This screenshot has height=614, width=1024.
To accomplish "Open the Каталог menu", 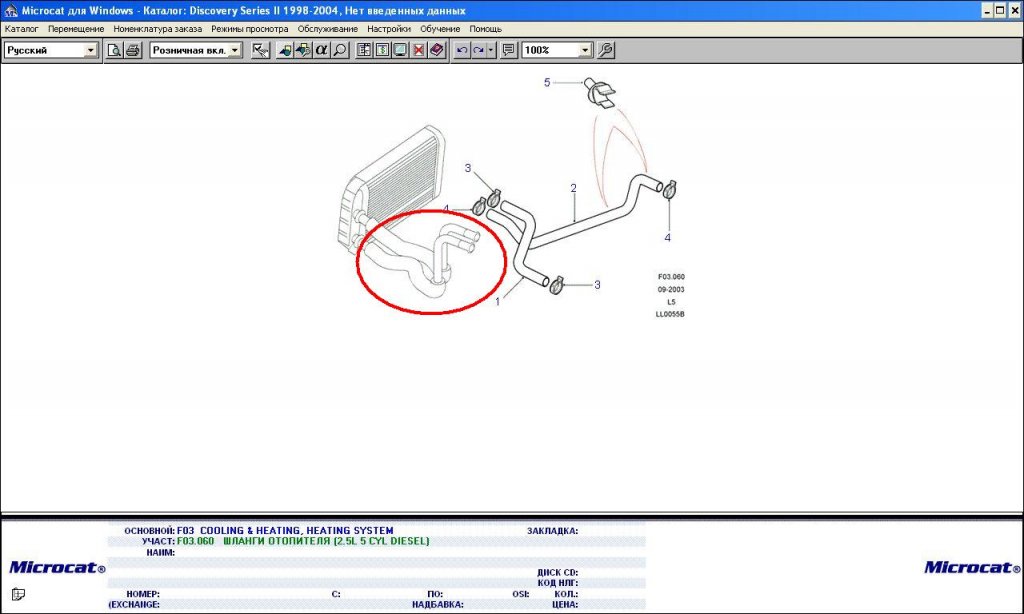I will point(22,29).
